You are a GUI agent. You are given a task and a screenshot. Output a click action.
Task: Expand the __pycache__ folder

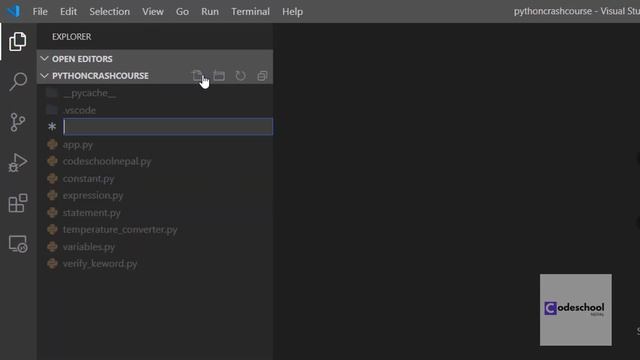pos(155,93)
